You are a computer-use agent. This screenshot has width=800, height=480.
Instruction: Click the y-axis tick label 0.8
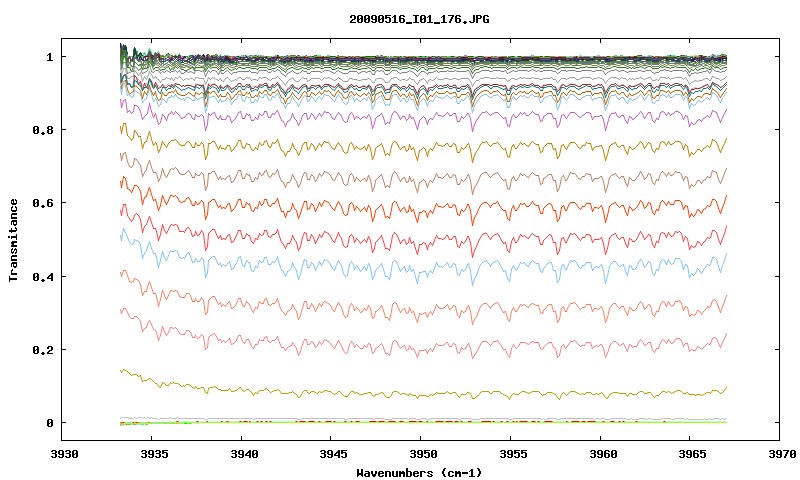pos(43,130)
